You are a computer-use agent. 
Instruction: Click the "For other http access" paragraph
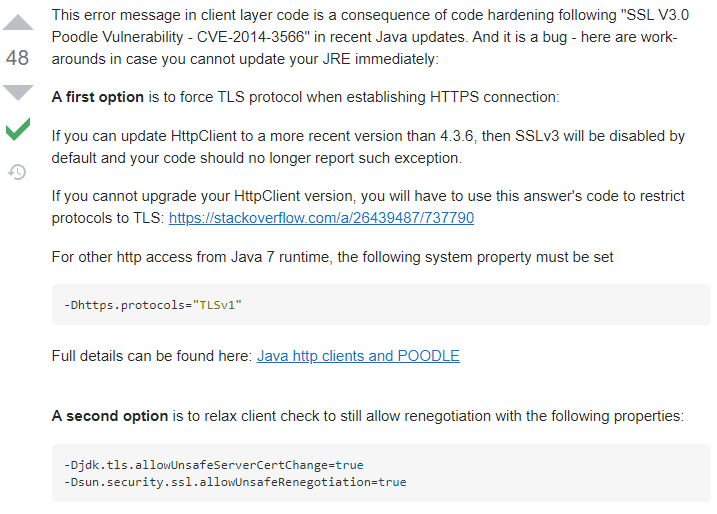[332, 258]
